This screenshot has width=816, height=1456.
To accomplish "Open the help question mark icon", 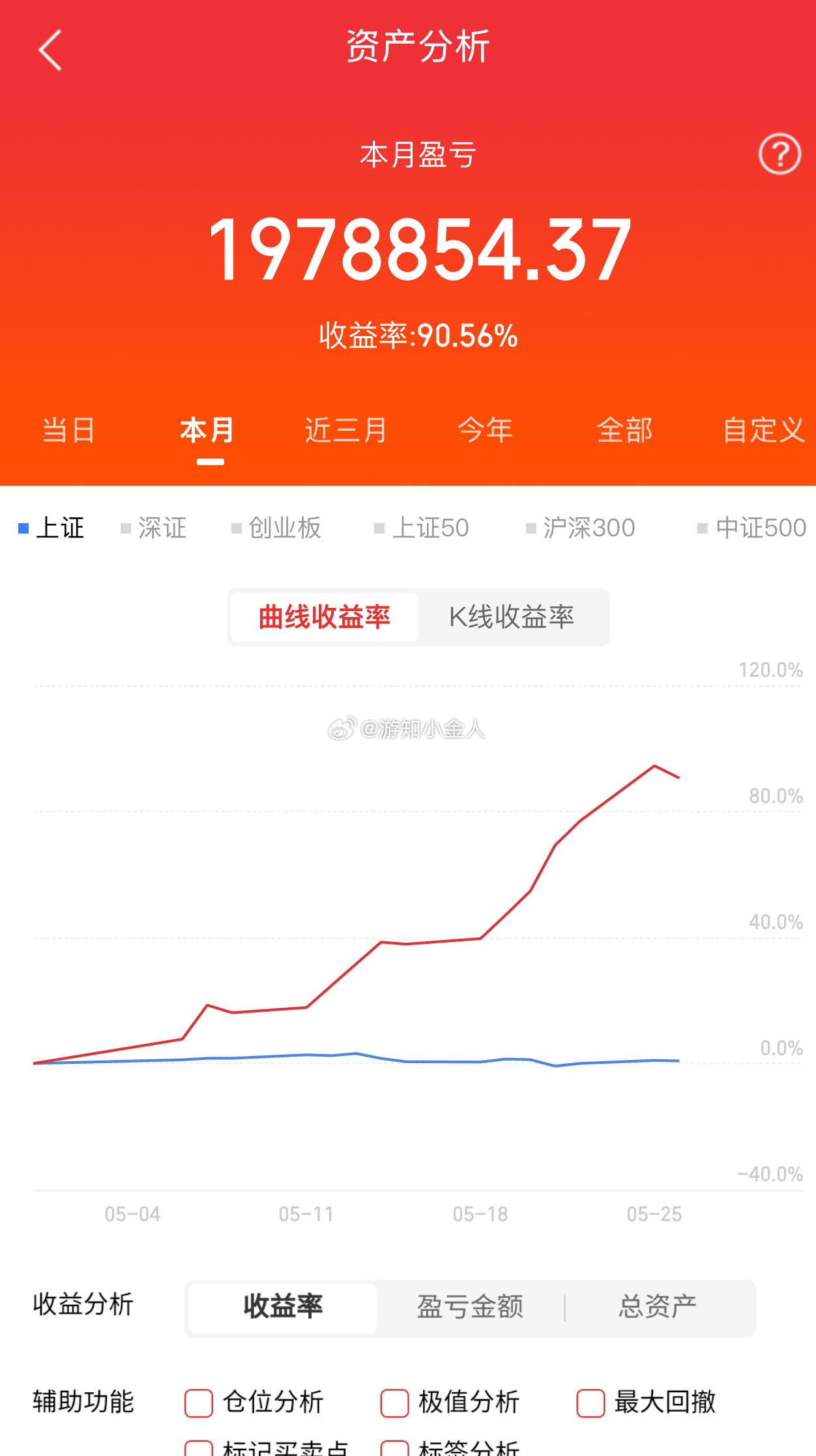I will coord(780,154).
